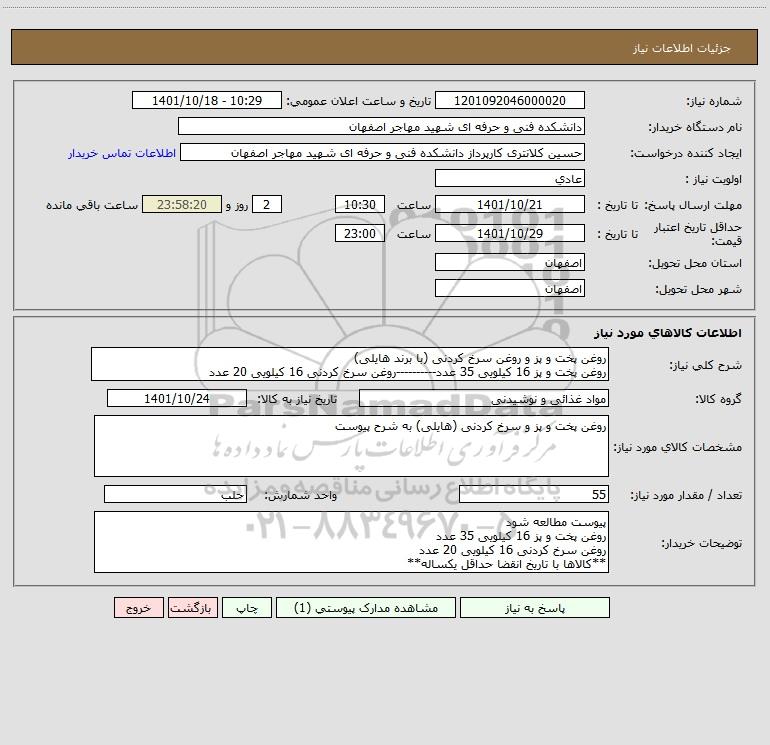Click the label گروه کالا
Image resolution: width=770 pixels, height=745 pixels.
(718, 399)
